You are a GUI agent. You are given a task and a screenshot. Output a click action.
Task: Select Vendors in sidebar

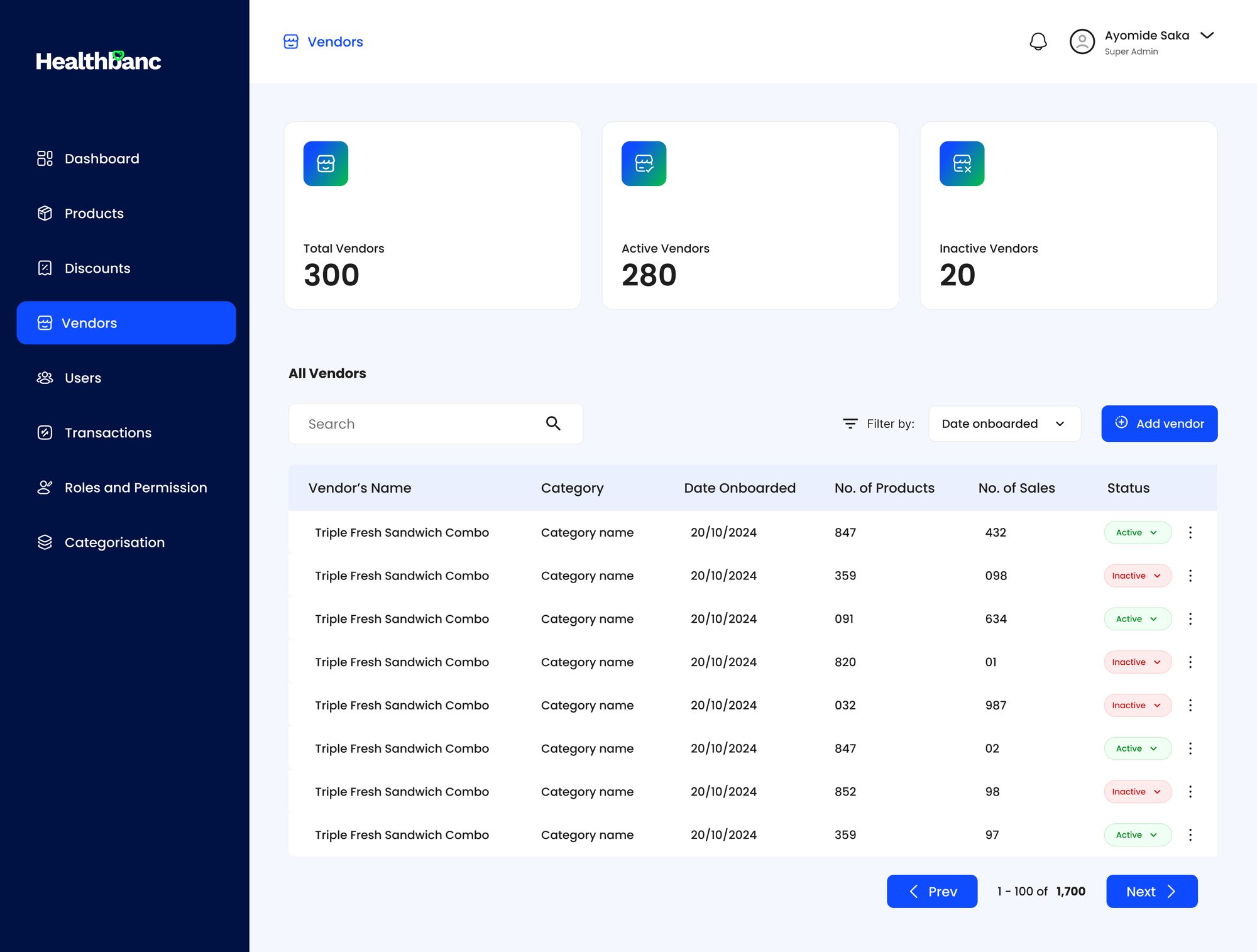pyautogui.click(x=126, y=323)
